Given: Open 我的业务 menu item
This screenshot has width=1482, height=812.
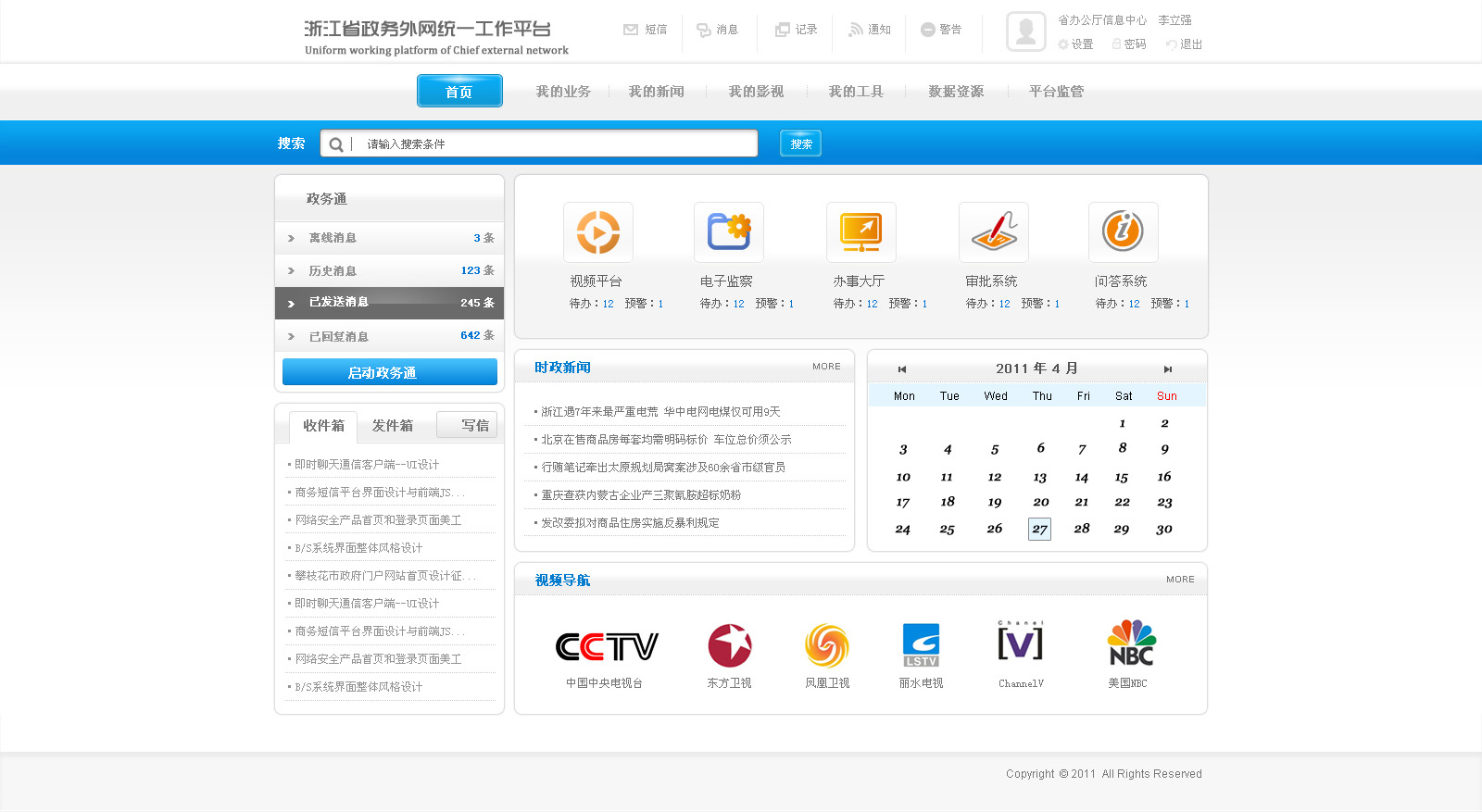Looking at the screenshot, I should click(563, 92).
